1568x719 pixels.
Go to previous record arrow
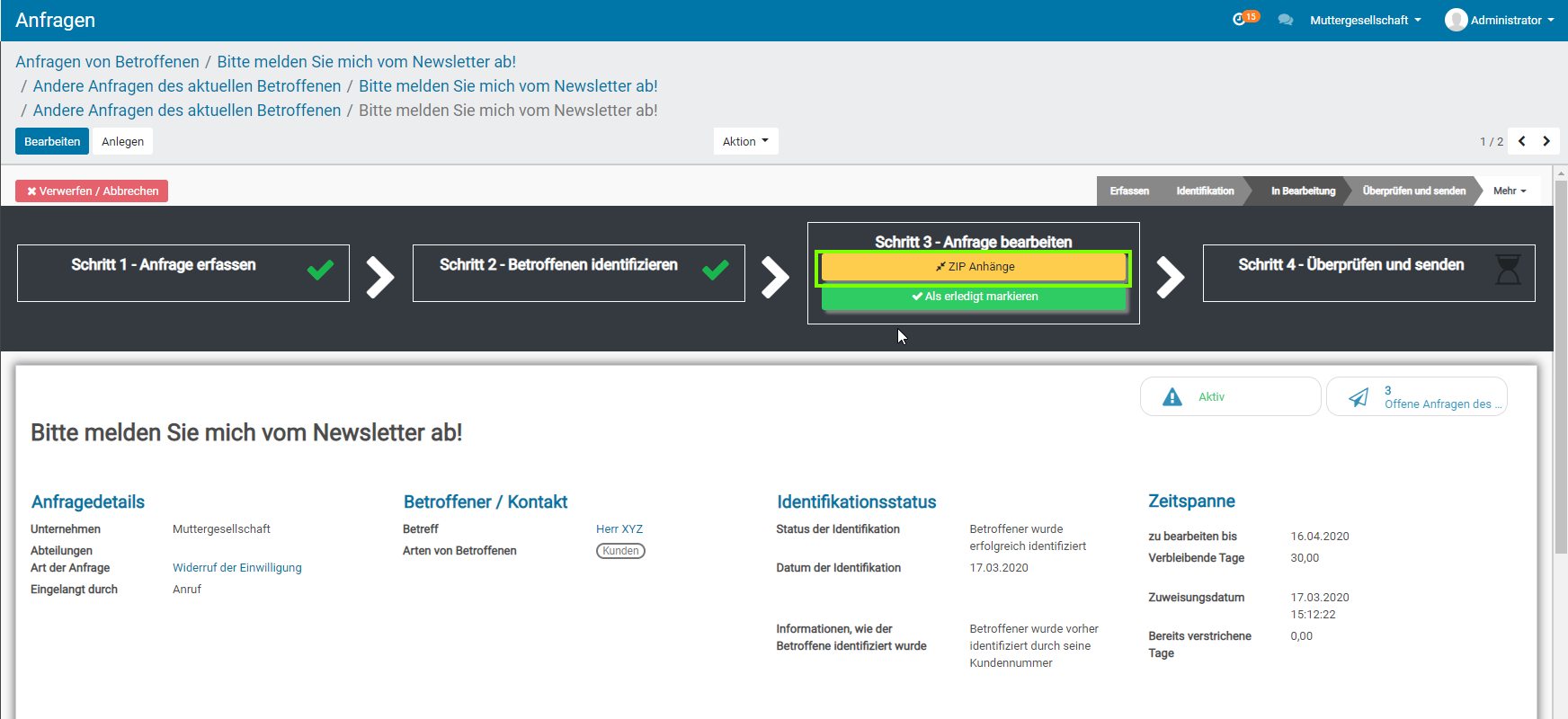tap(1521, 141)
